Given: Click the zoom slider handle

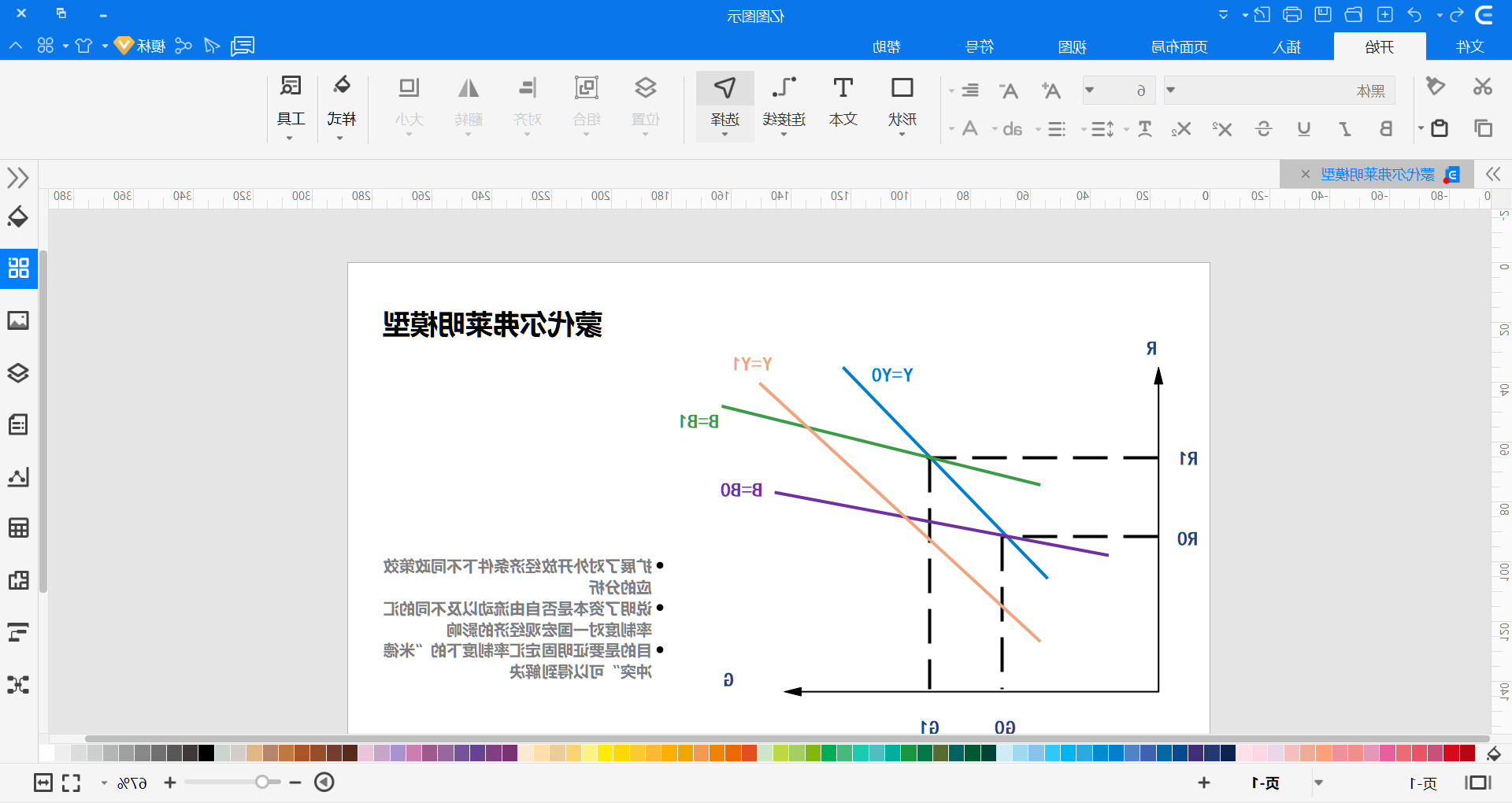Looking at the screenshot, I should (x=262, y=782).
